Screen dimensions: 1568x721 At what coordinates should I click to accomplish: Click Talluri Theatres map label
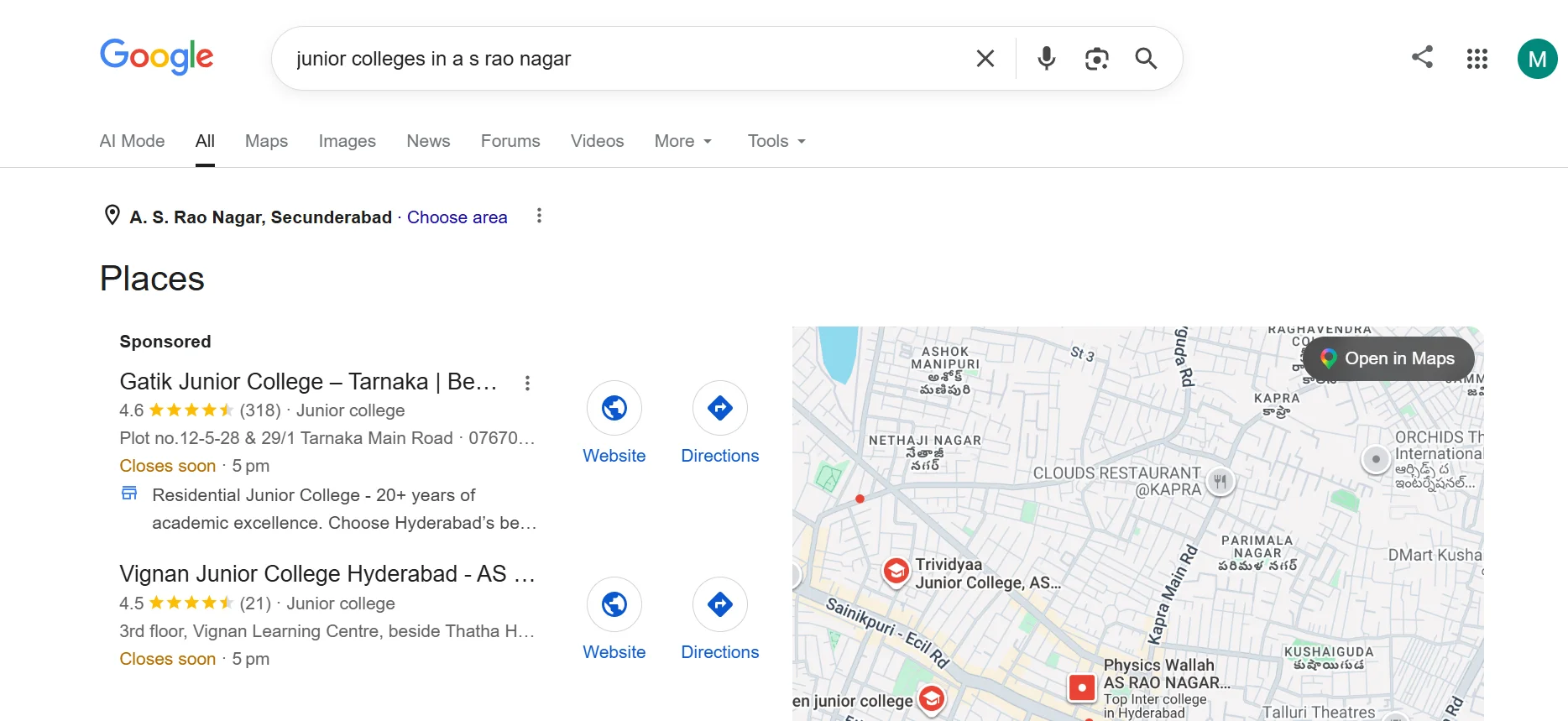coord(1319,712)
